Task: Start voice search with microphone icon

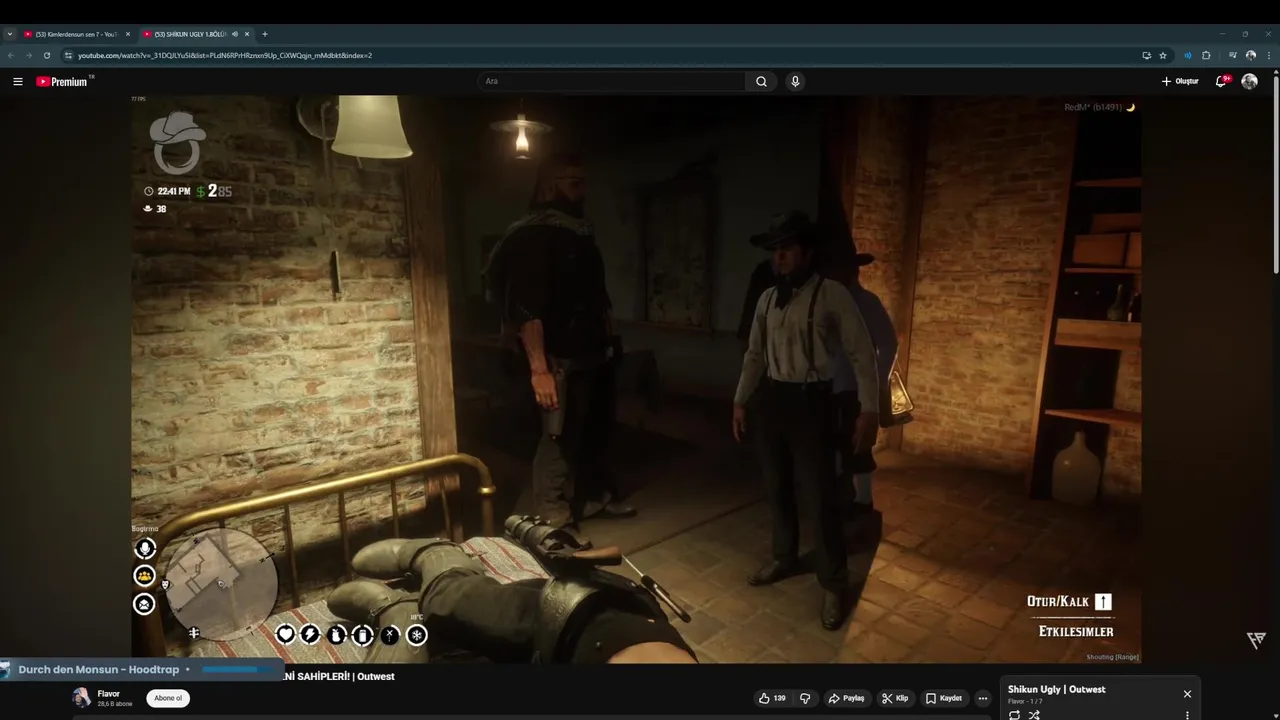Action: click(x=795, y=82)
